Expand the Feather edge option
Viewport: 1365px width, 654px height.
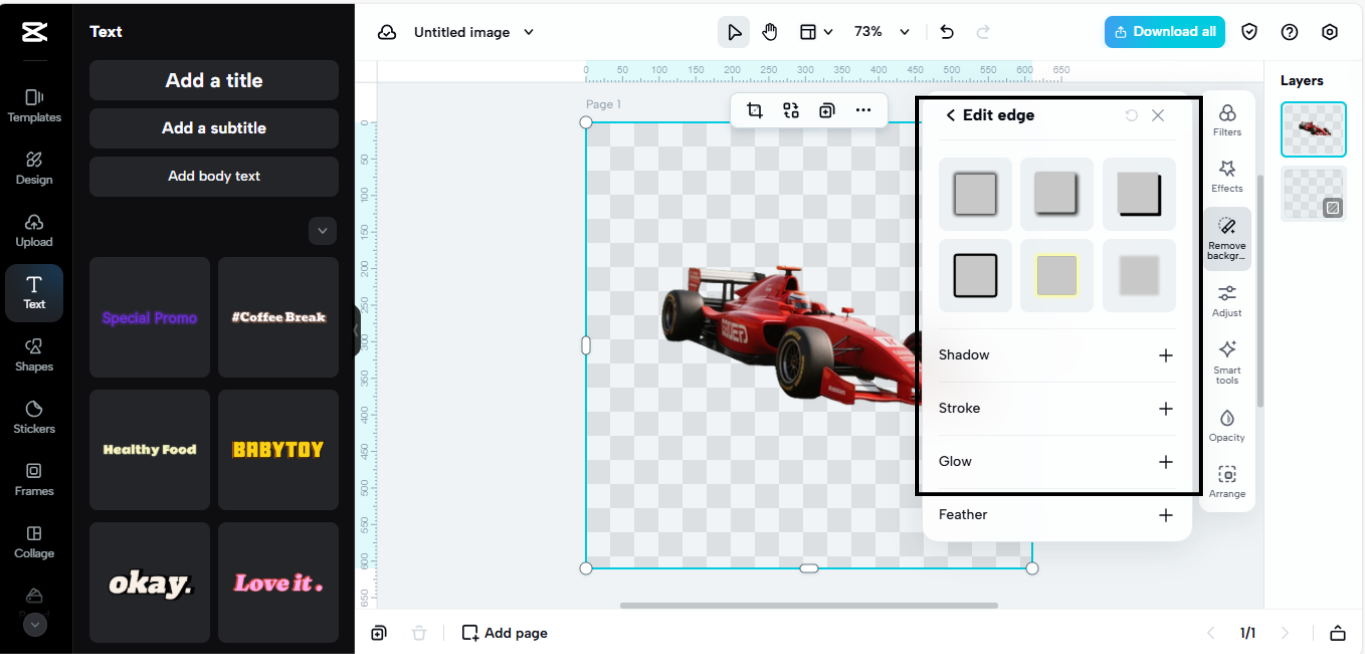coord(1165,515)
